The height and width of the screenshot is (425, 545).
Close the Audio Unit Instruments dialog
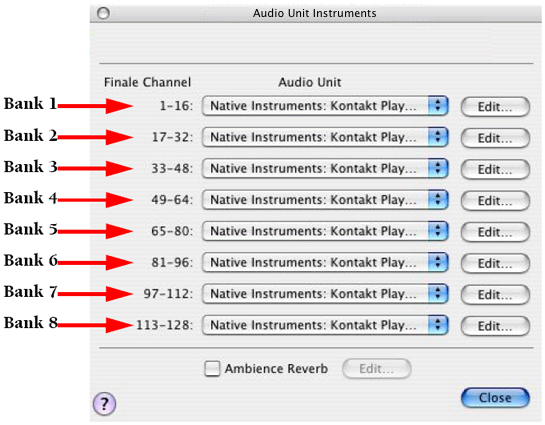(495, 398)
